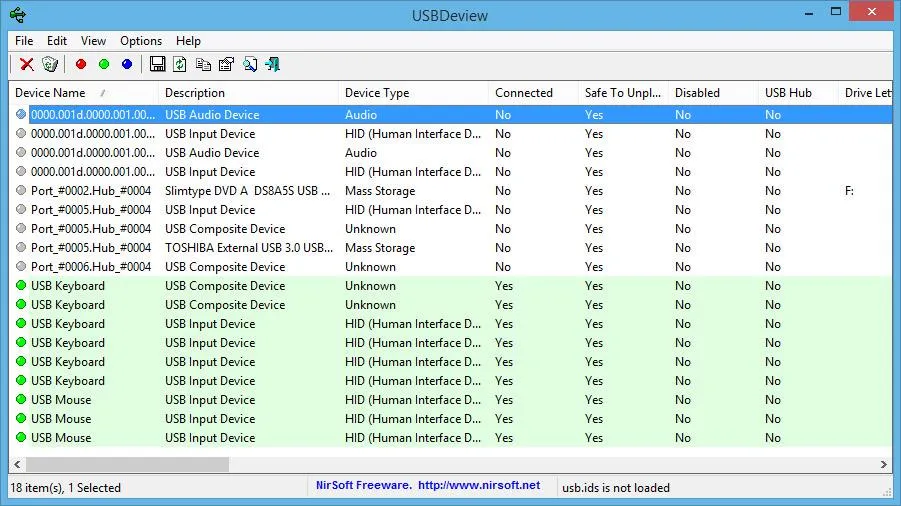Viewport: 901px width, 506px height.
Task: Click the gray status dot of Port_#0006.Hub_#0004 row
Action: click(x=21, y=266)
